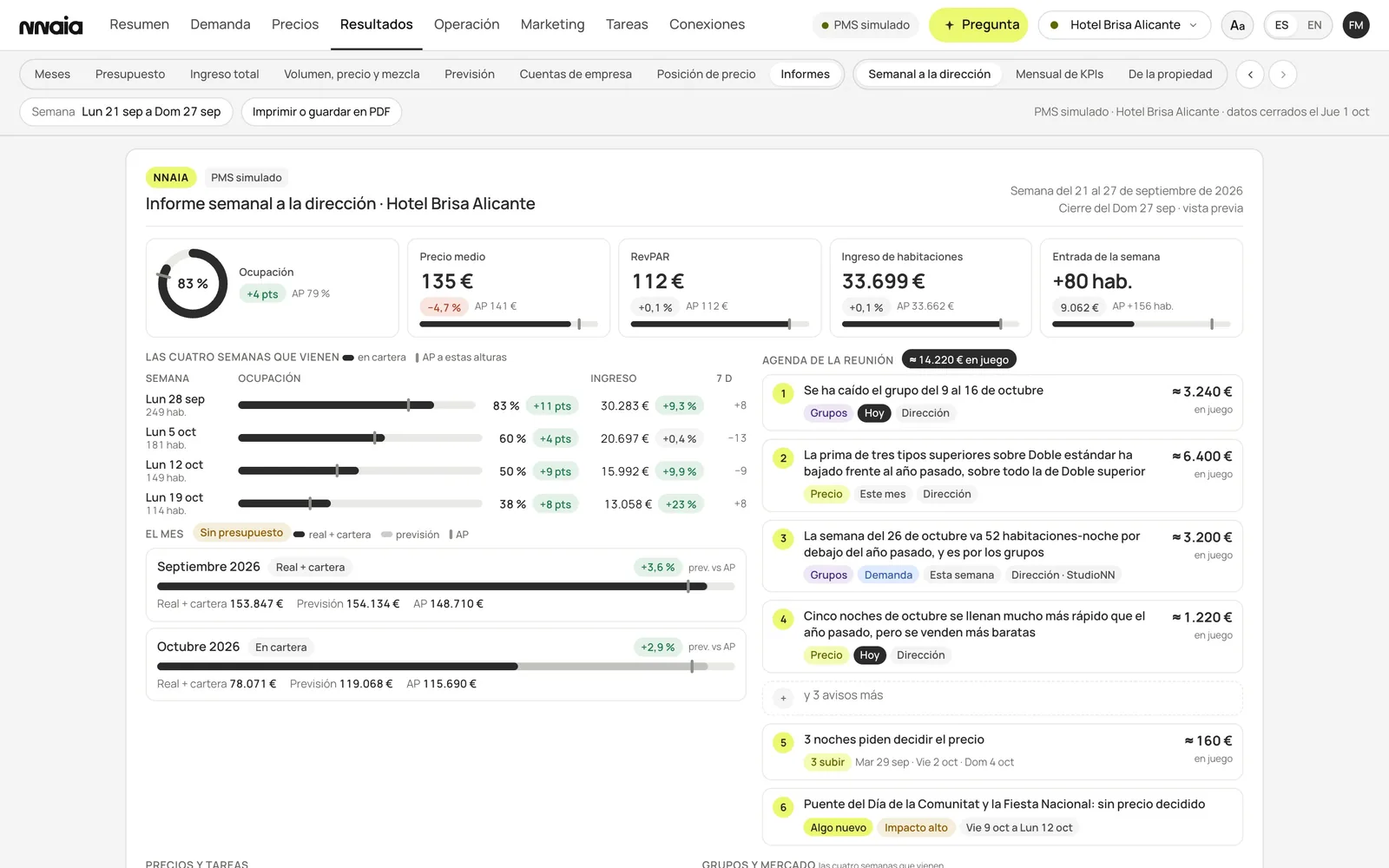The width and height of the screenshot is (1389, 868).
Task: Select Posición de precio sub-tab
Action: click(706, 75)
